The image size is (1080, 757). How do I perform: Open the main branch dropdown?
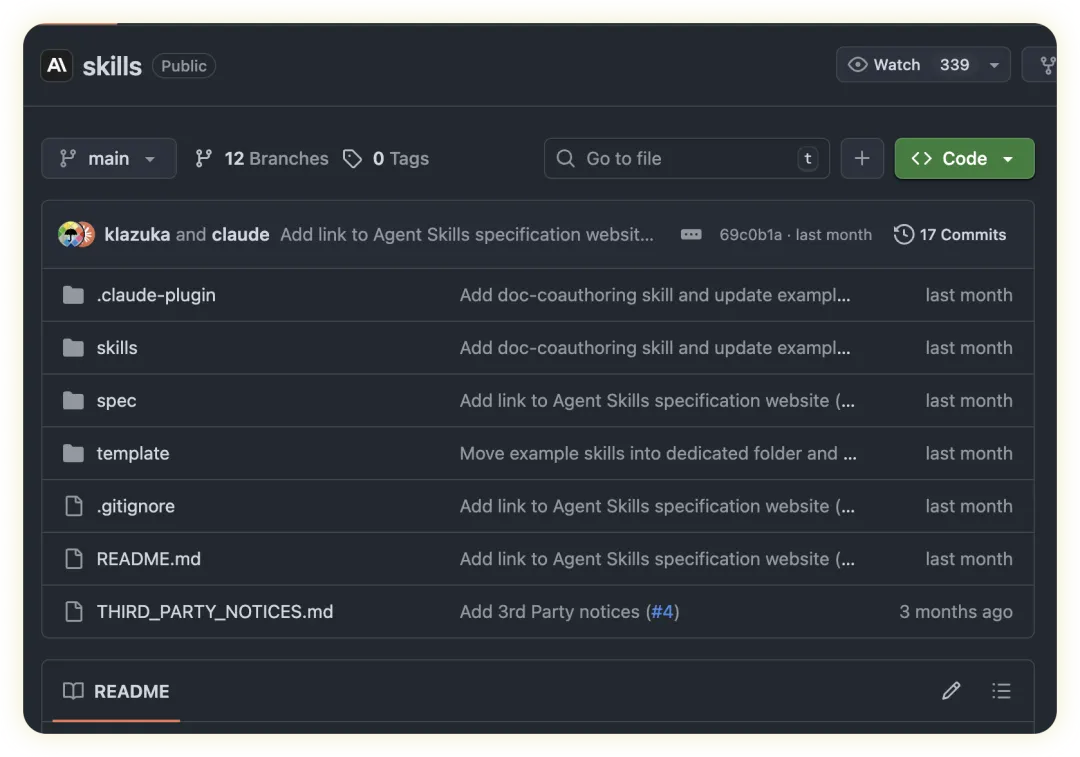[109, 159]
